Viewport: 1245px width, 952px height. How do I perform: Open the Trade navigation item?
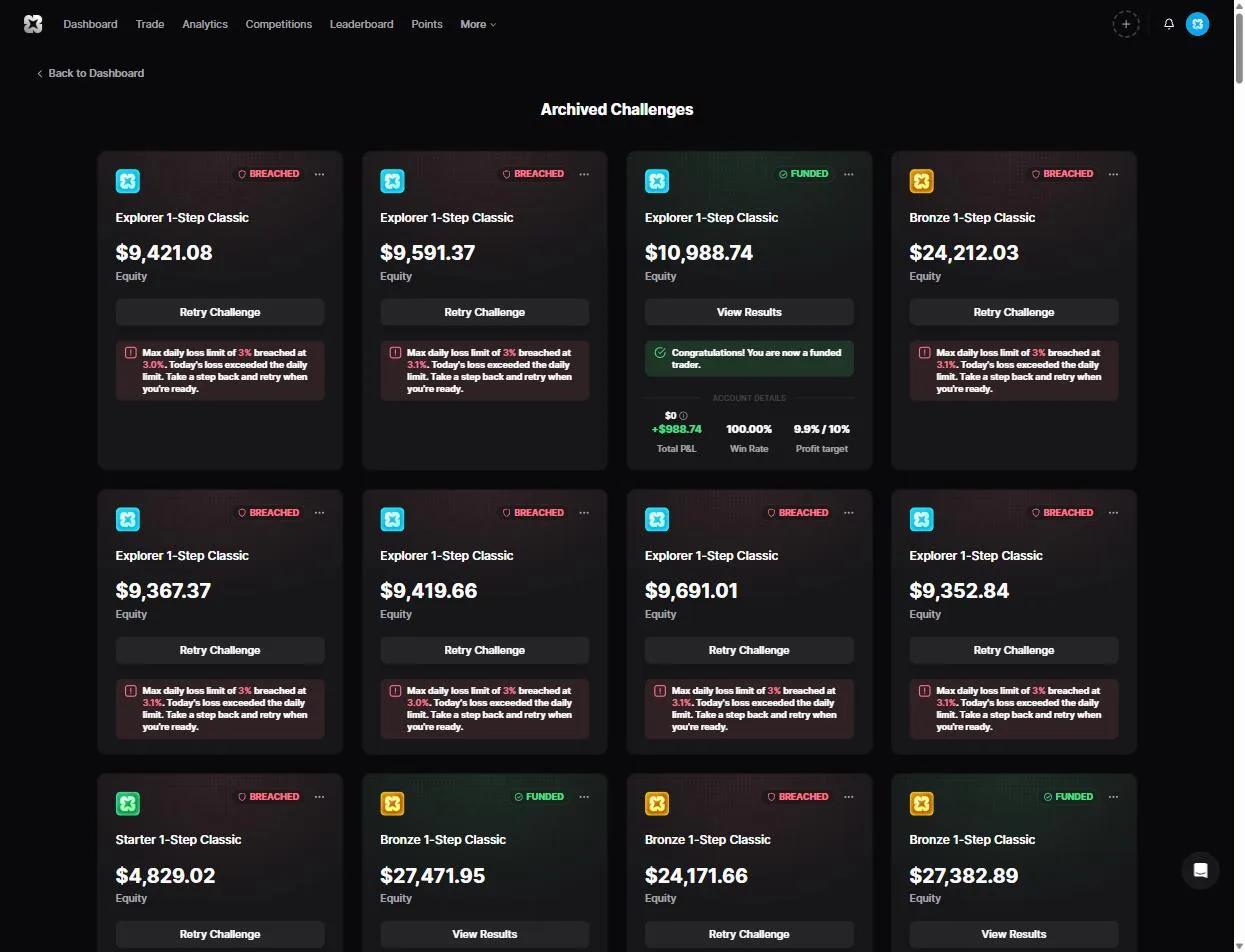pos(150,24)
